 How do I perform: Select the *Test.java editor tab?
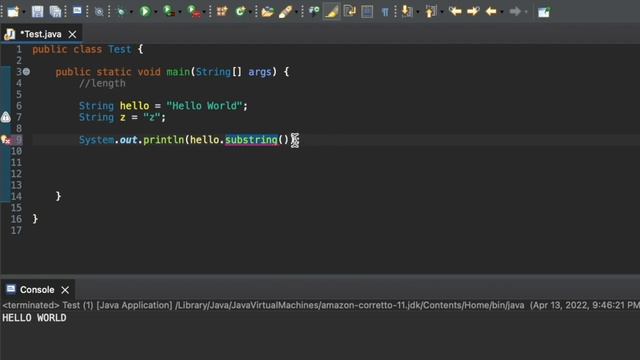41,34
